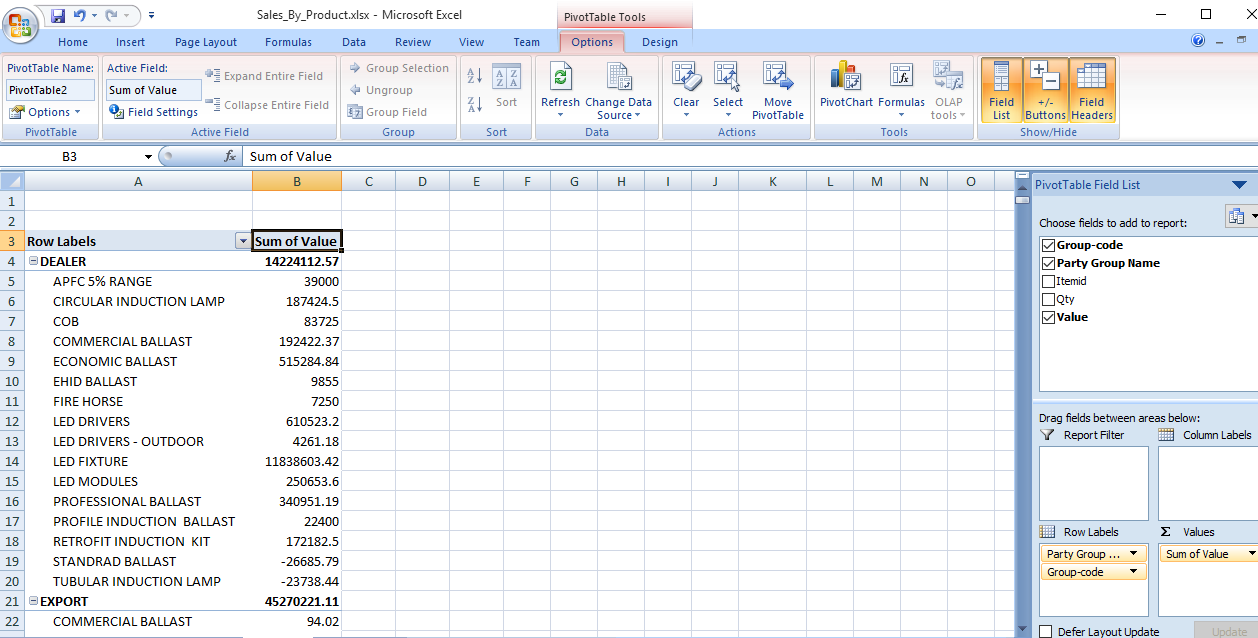Select the cell with value 45270221.11
The height and width of the screenshot is (638, 1258).
click(x=297, y=601)
